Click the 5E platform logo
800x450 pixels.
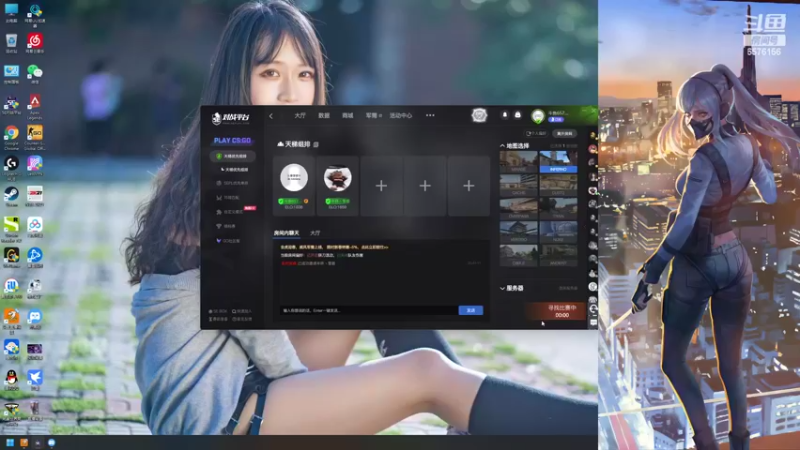pos(231,118)
